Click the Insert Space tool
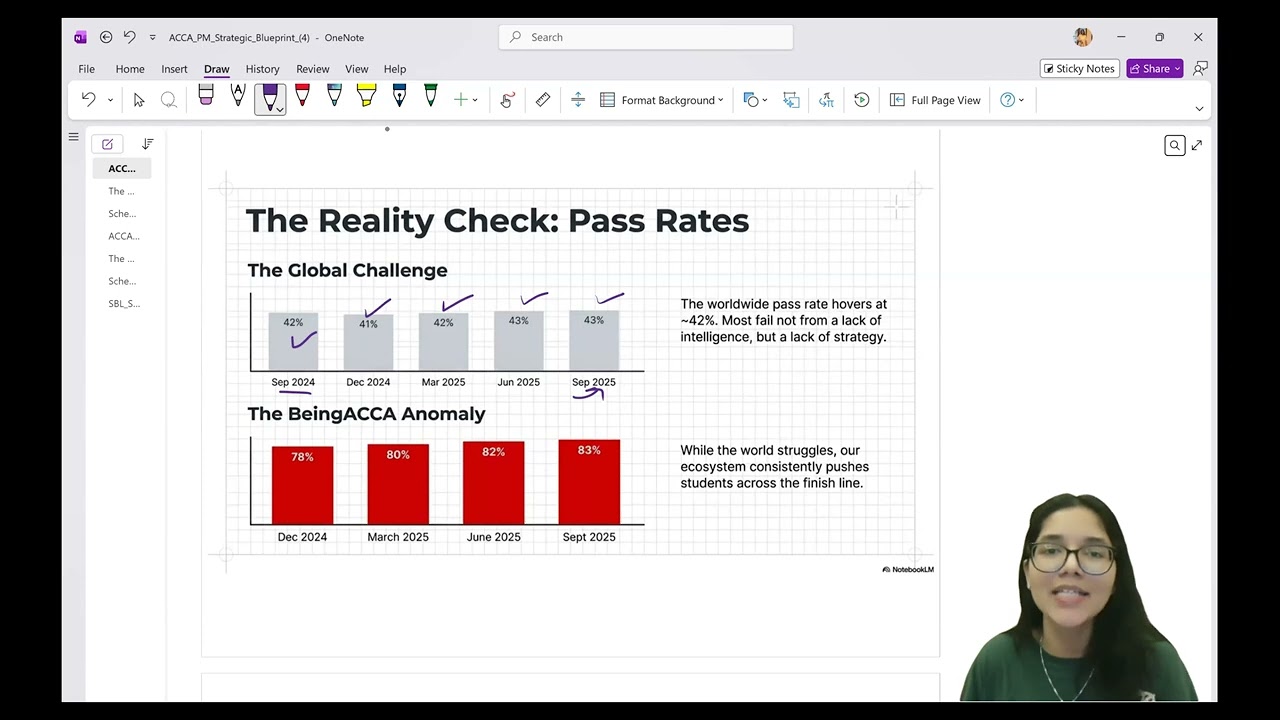The image size is (1280, 720). pos(578,100)
